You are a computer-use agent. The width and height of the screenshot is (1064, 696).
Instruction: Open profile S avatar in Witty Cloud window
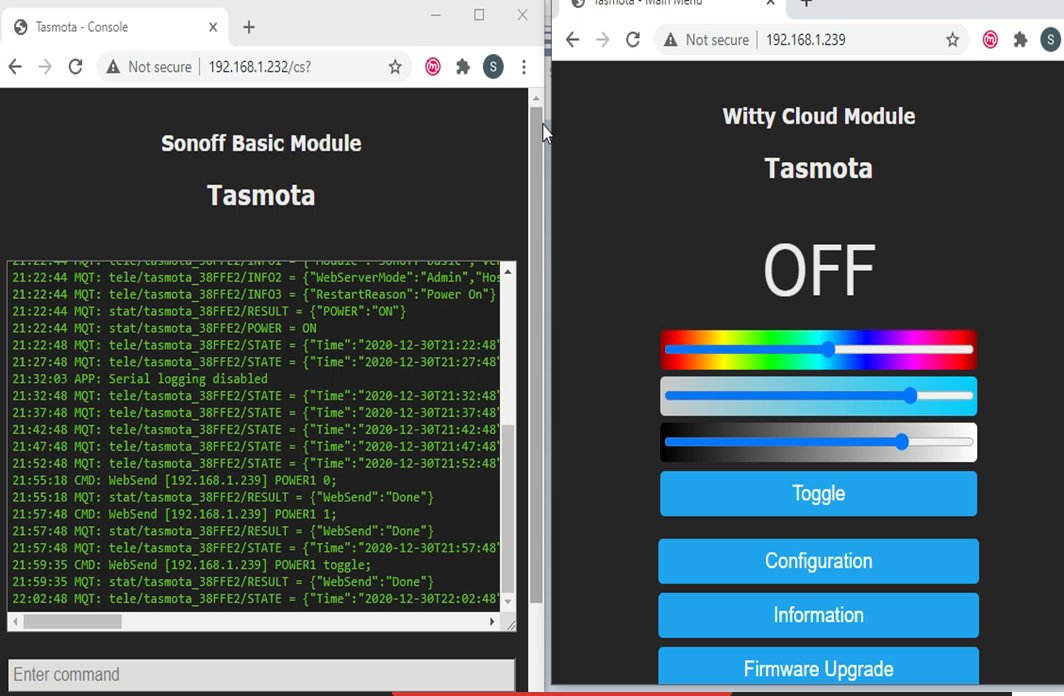pos(1050,39)
